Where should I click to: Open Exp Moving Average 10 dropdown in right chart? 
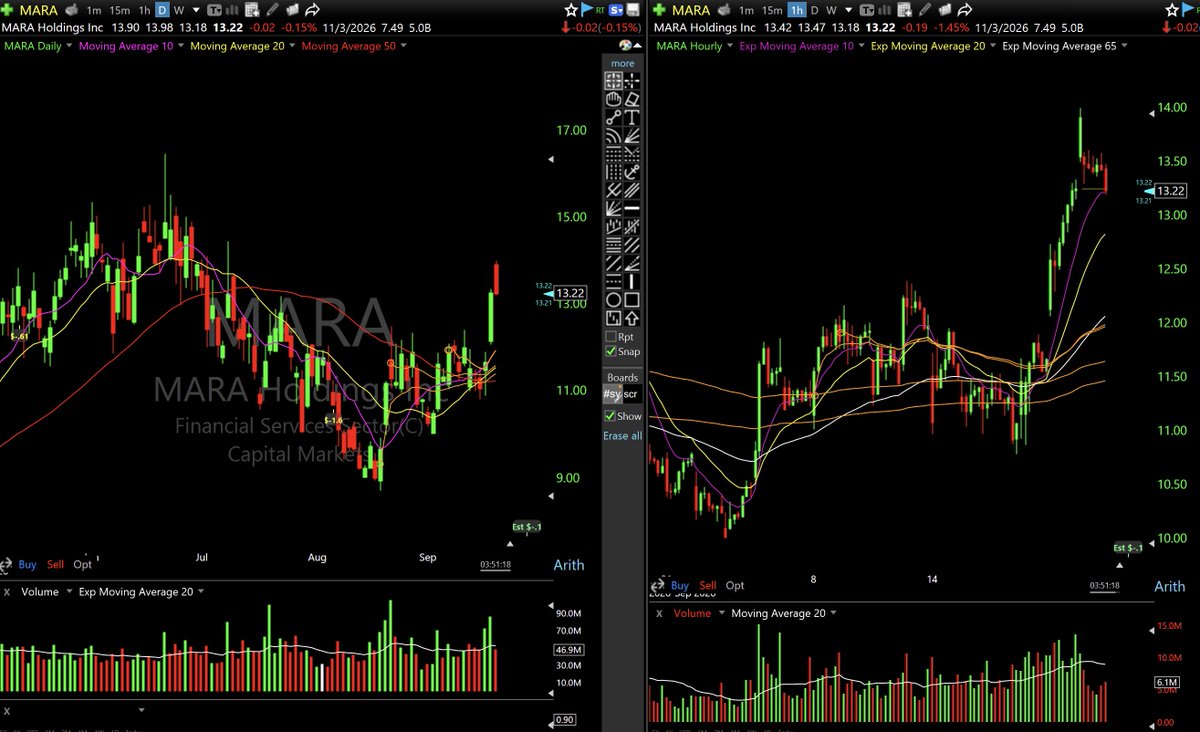[862, 46]
